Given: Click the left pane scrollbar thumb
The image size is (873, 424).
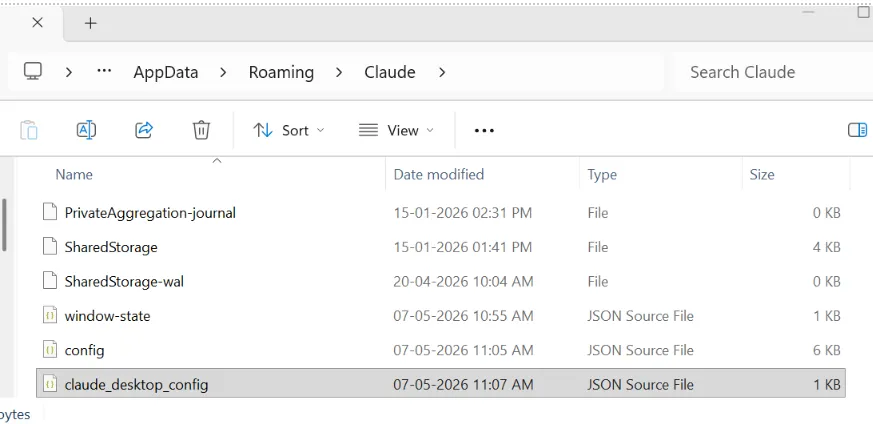Looking at the screenshot, I should click(x=4, y=224).
